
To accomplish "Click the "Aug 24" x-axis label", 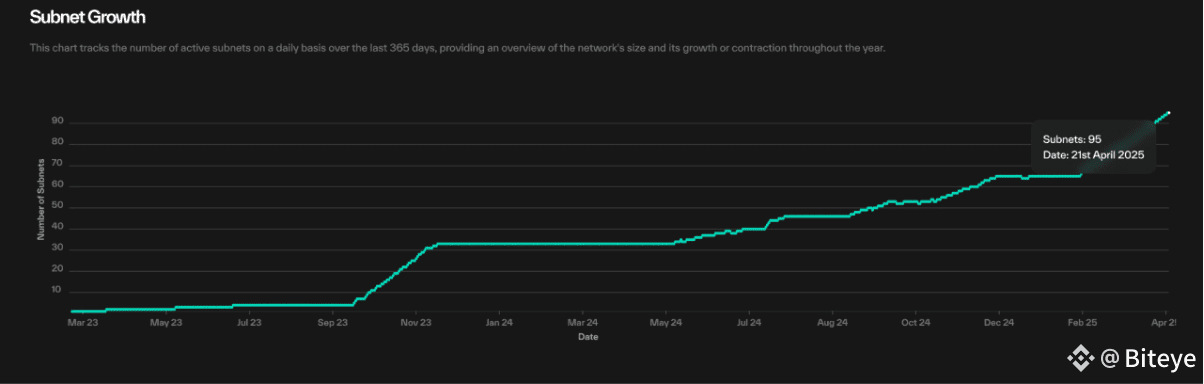I will coord(832,323).
